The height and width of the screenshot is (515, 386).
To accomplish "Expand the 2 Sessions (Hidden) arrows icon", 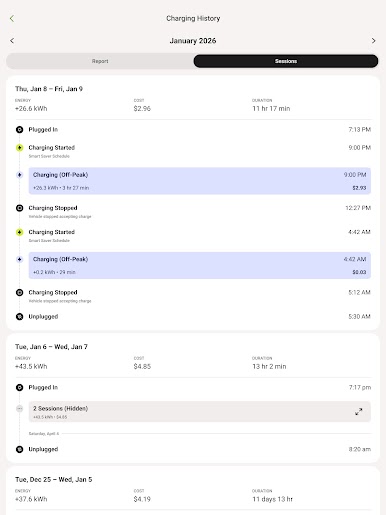I will pyautogui.click(x=359, y=412).
